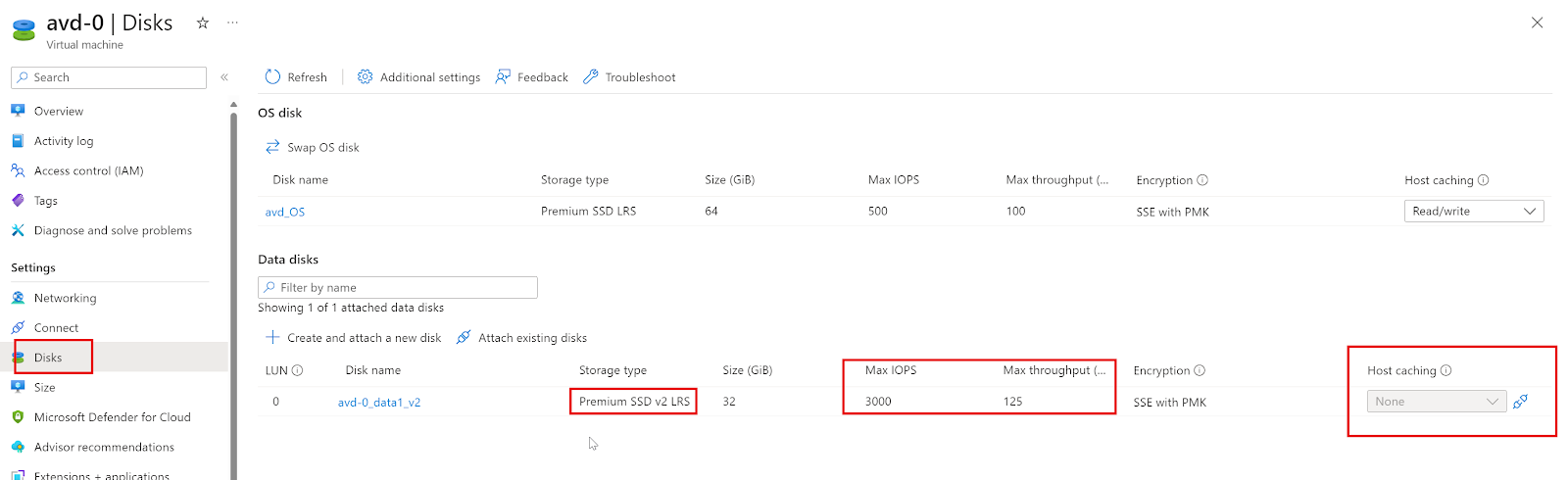Click the Access control (IAM) icon

point(18,170)
